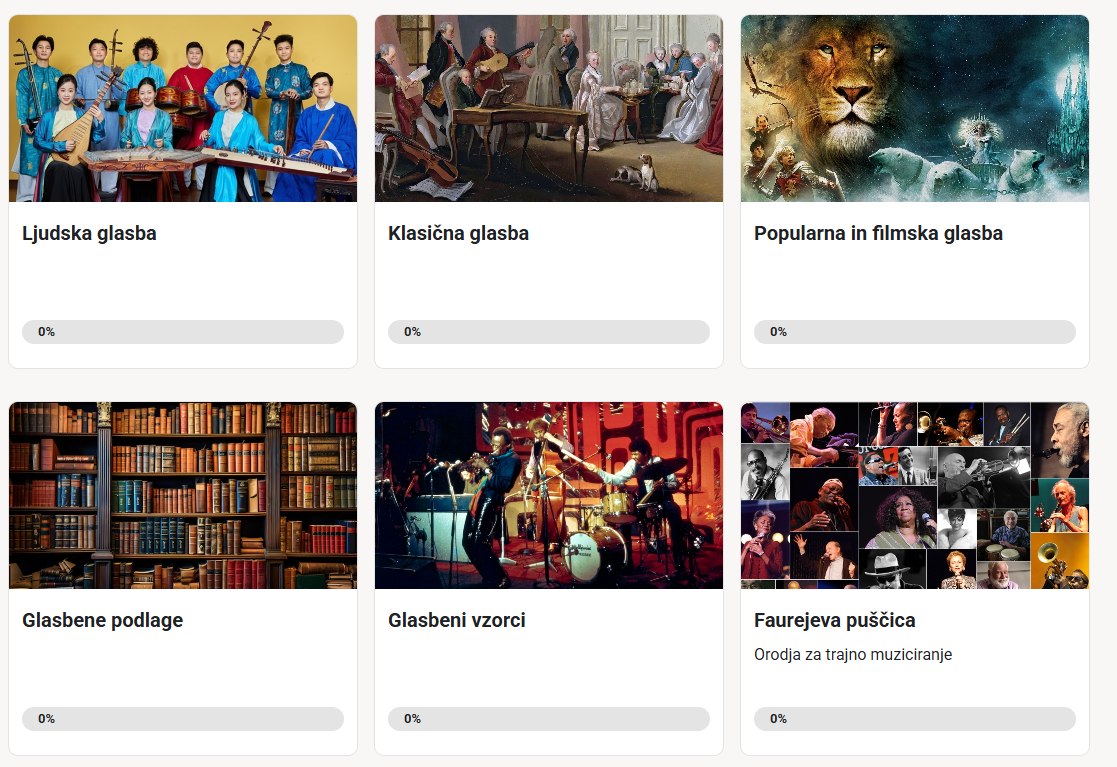Click the Klasična glasba painting image

point(548,108)
